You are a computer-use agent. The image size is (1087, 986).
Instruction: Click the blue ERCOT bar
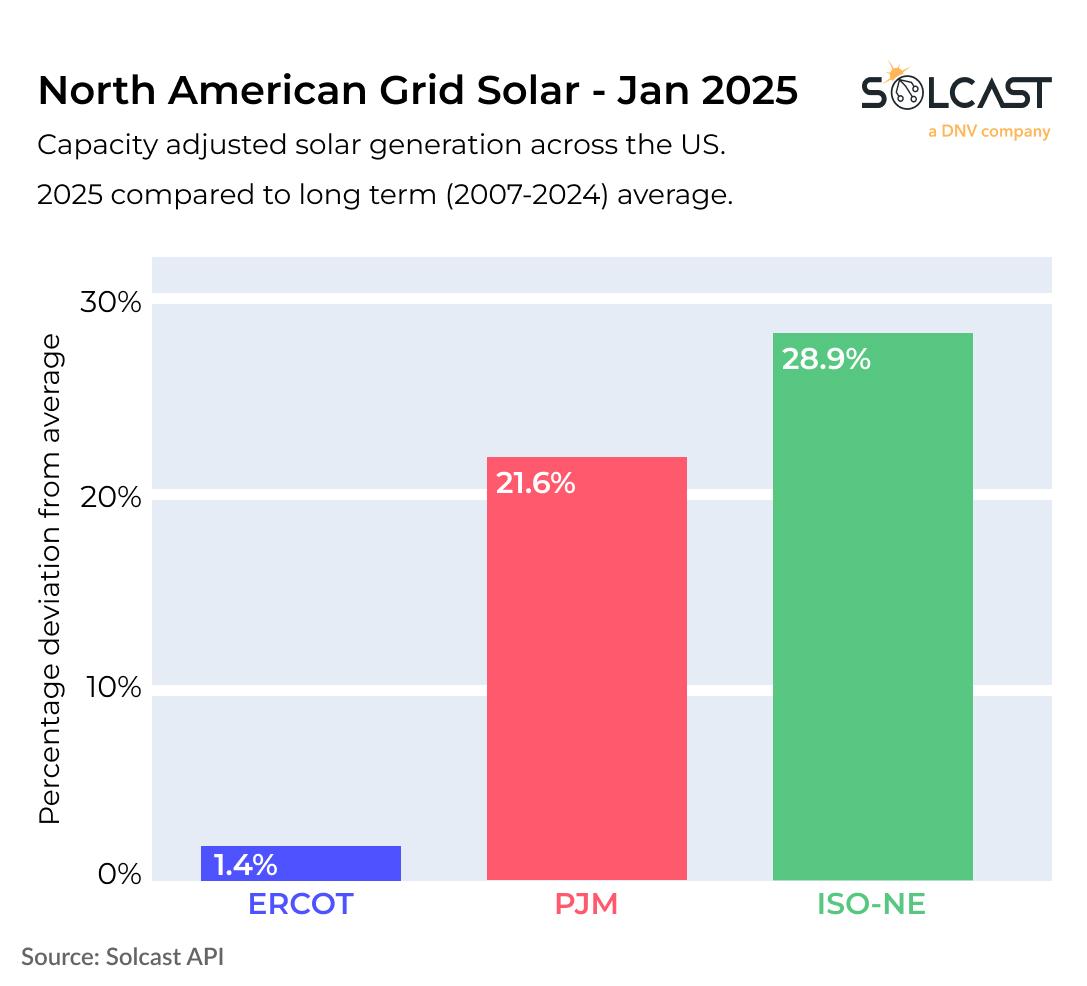click(x=300, y=863)
